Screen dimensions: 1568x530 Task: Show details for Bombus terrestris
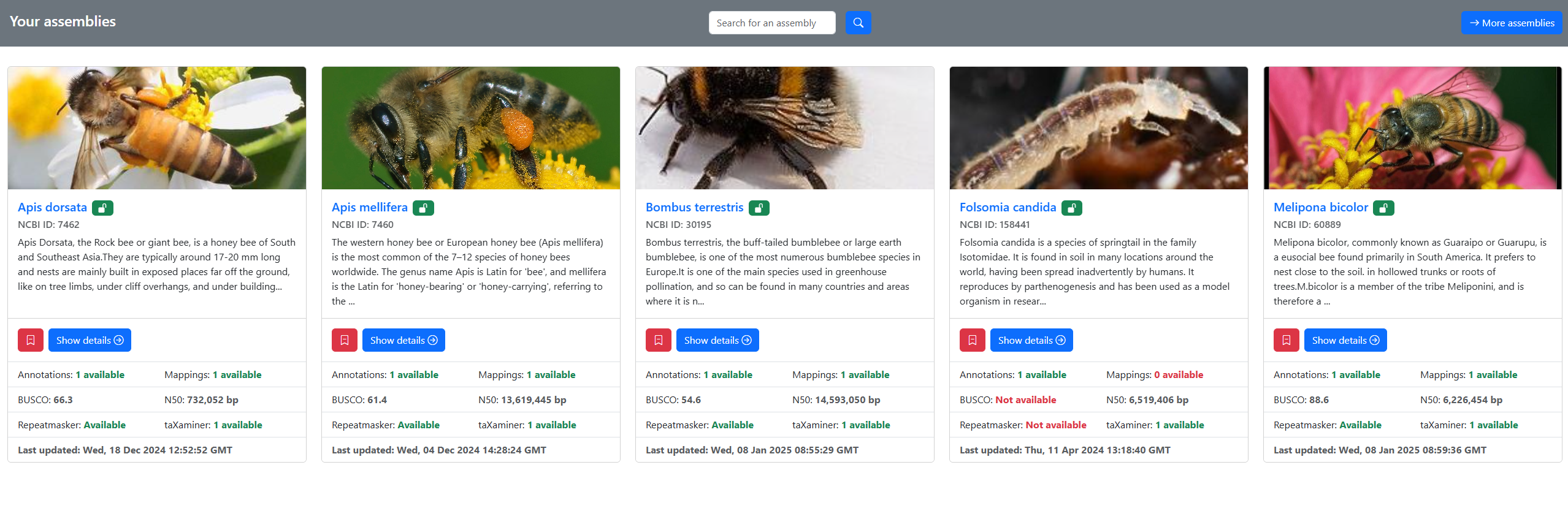coord(717,340)
